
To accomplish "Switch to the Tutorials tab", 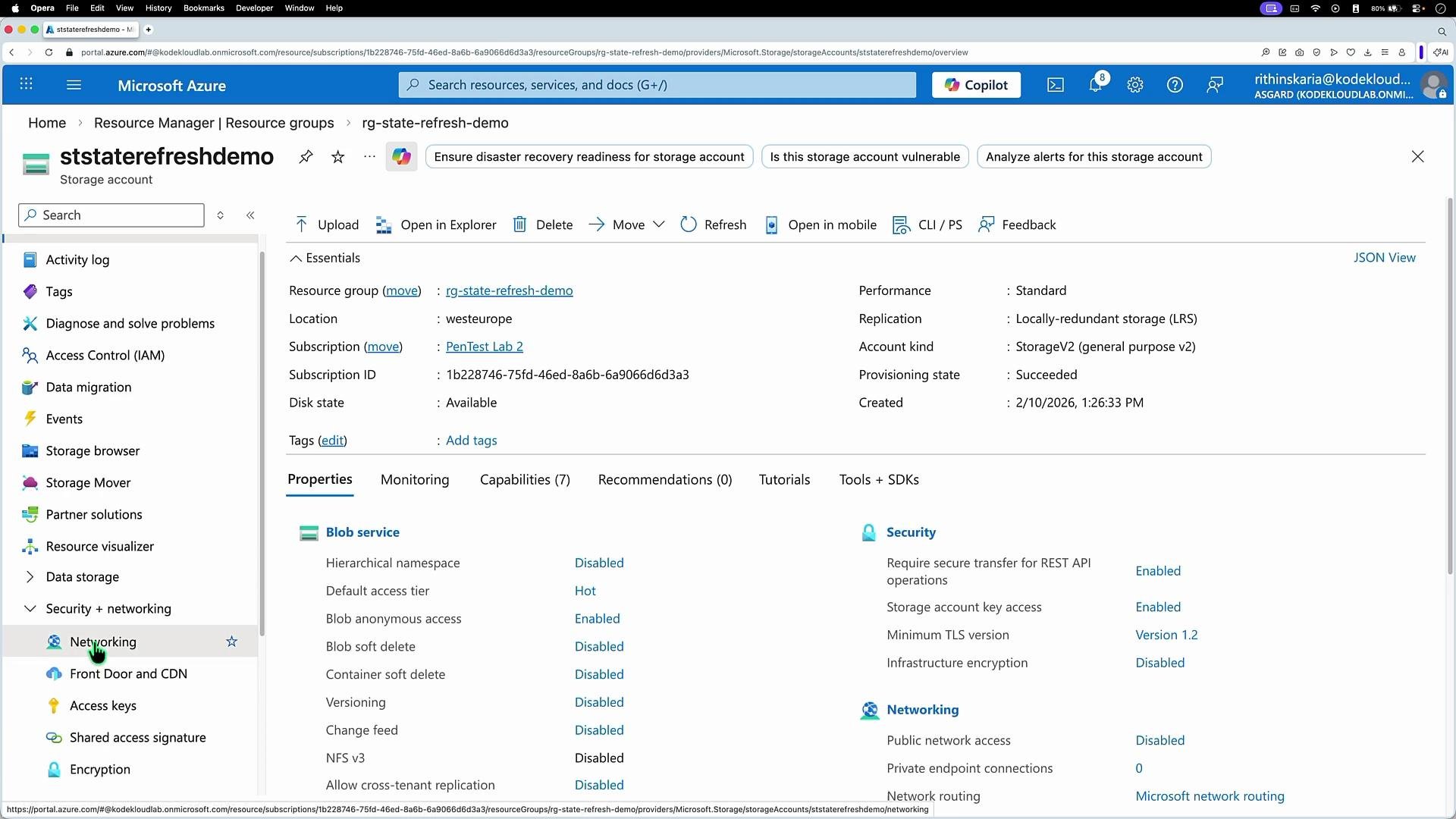I will (x=784, y=480).
